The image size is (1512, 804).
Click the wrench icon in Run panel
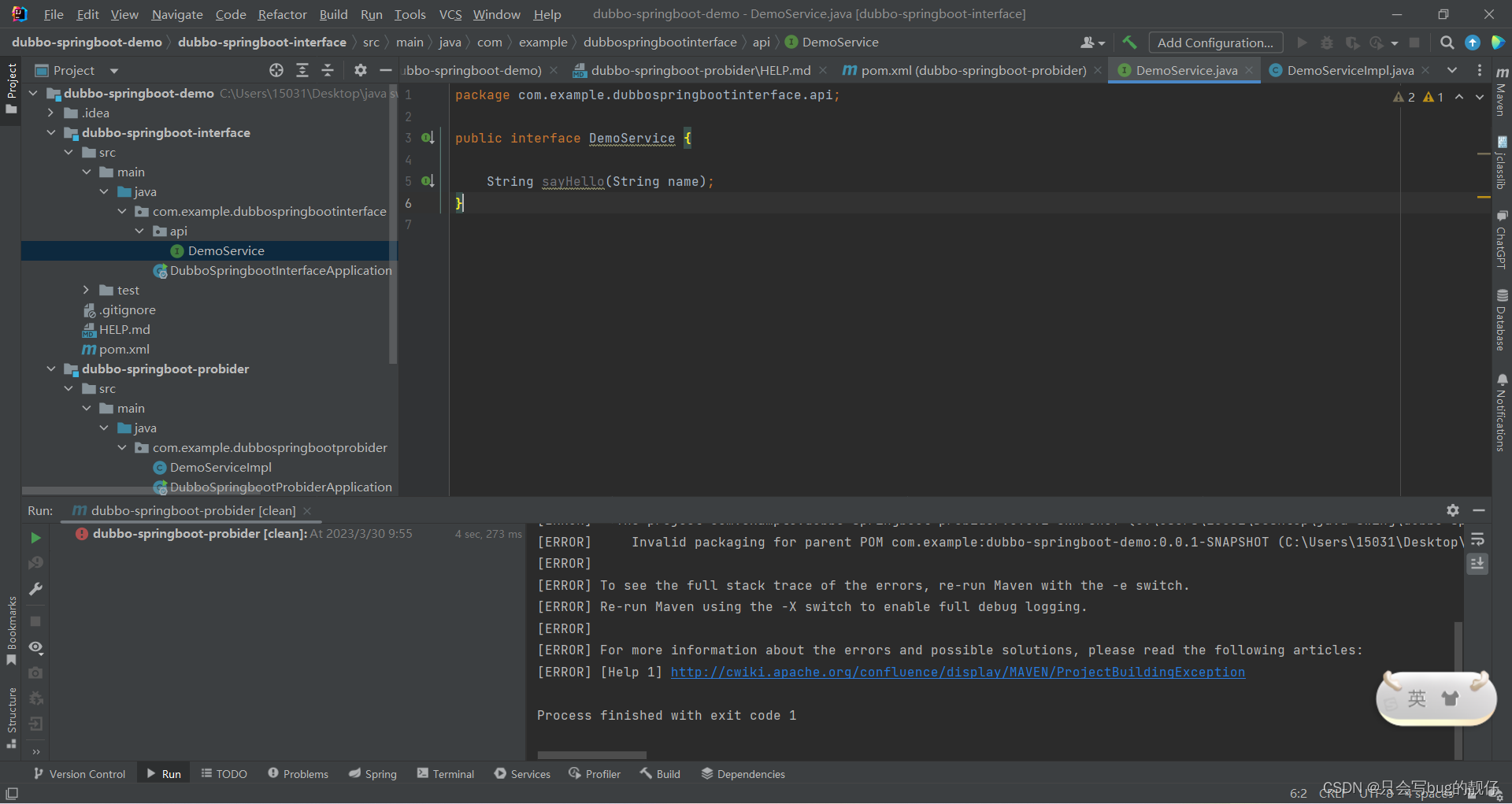[35, 589]
